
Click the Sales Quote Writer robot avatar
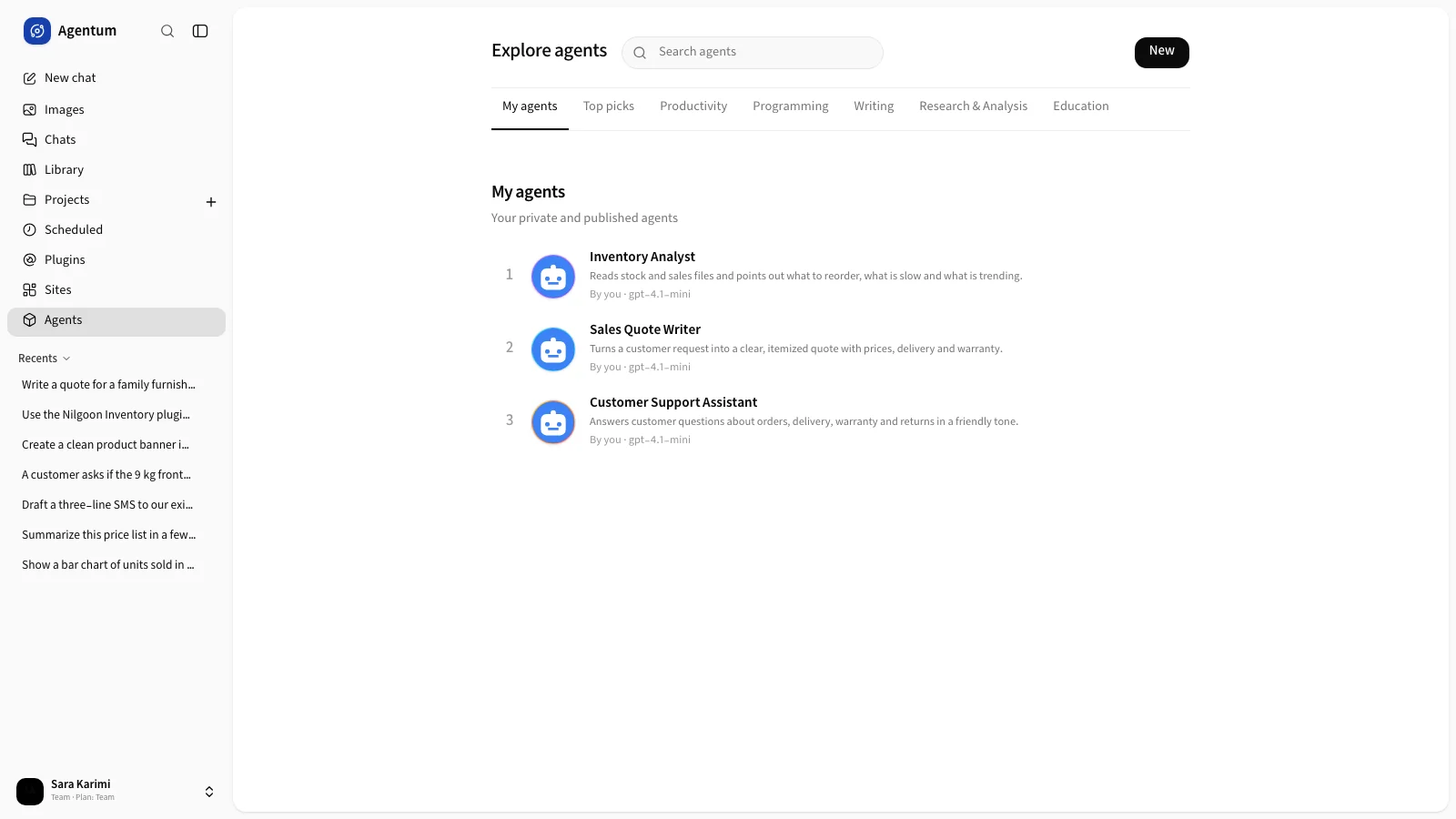pyautogui.click(x=553, y=349)
